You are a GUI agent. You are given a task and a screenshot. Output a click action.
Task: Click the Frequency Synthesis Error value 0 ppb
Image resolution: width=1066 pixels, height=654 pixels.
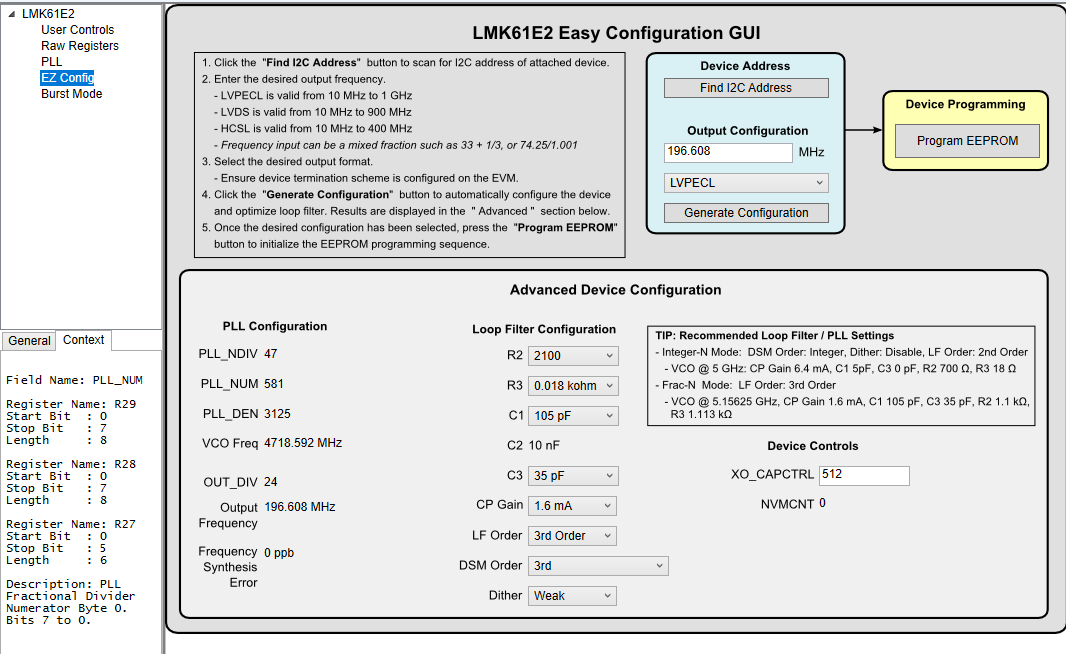(x=279, y=553)
